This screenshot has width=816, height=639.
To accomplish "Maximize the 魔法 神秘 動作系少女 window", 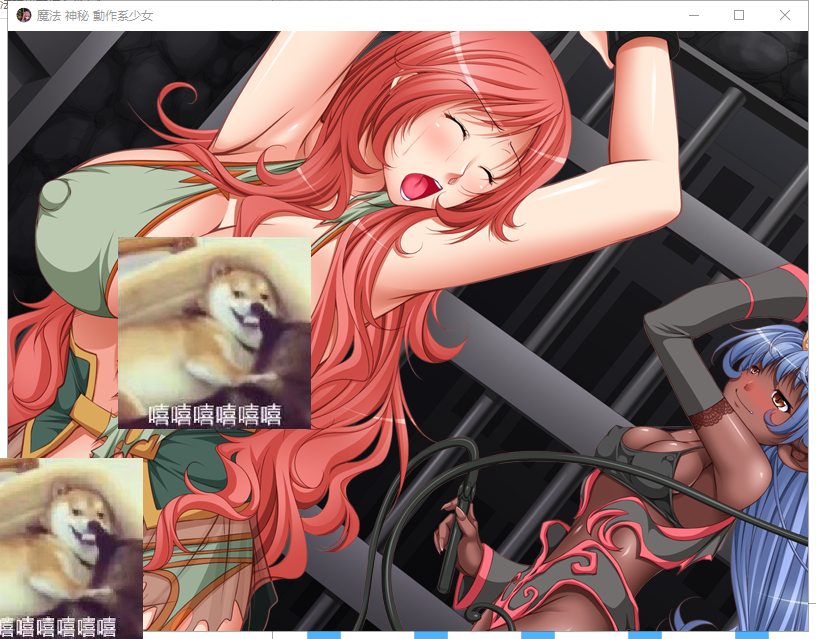I will point(739,16).
